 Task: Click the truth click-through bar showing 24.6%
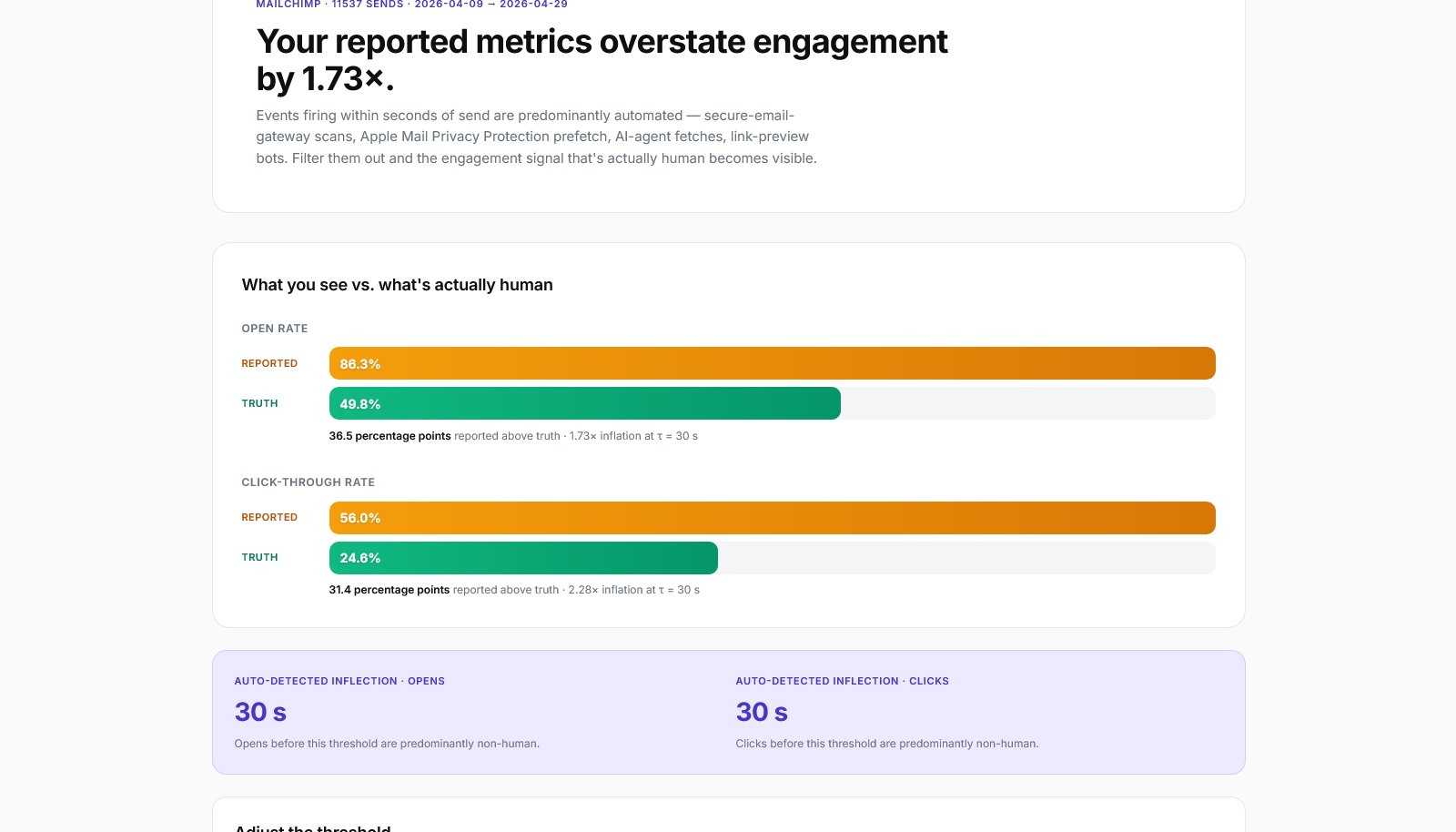[x=523, y=557]
